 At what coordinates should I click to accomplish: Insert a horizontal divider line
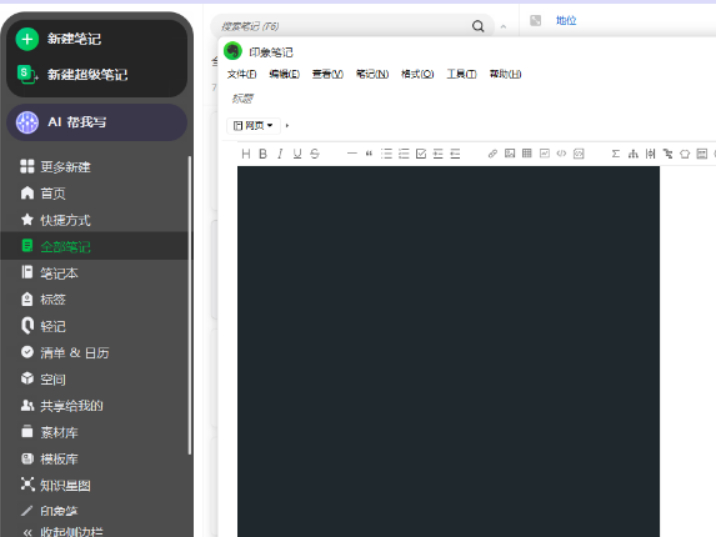coord(352,154)
